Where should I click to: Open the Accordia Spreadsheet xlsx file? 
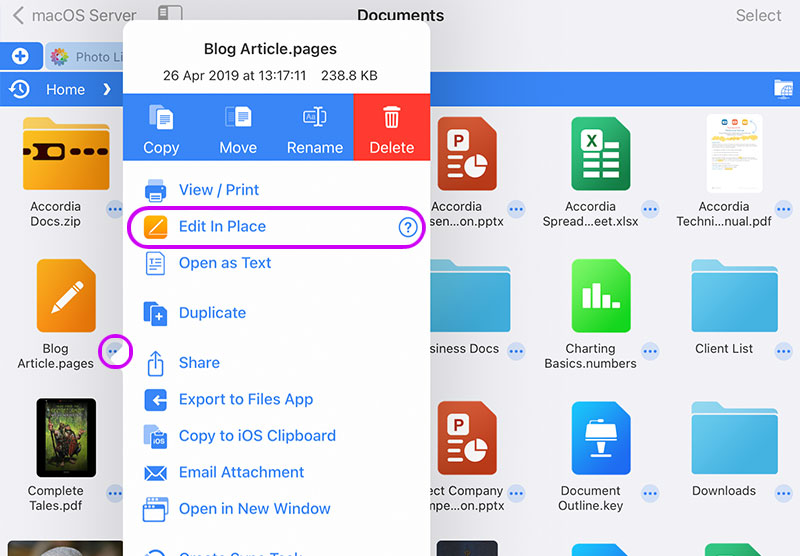(601, 154)
